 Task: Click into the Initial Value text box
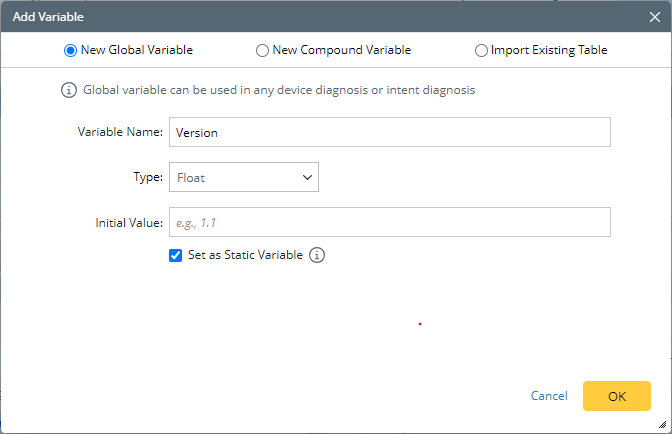(389, 221)
